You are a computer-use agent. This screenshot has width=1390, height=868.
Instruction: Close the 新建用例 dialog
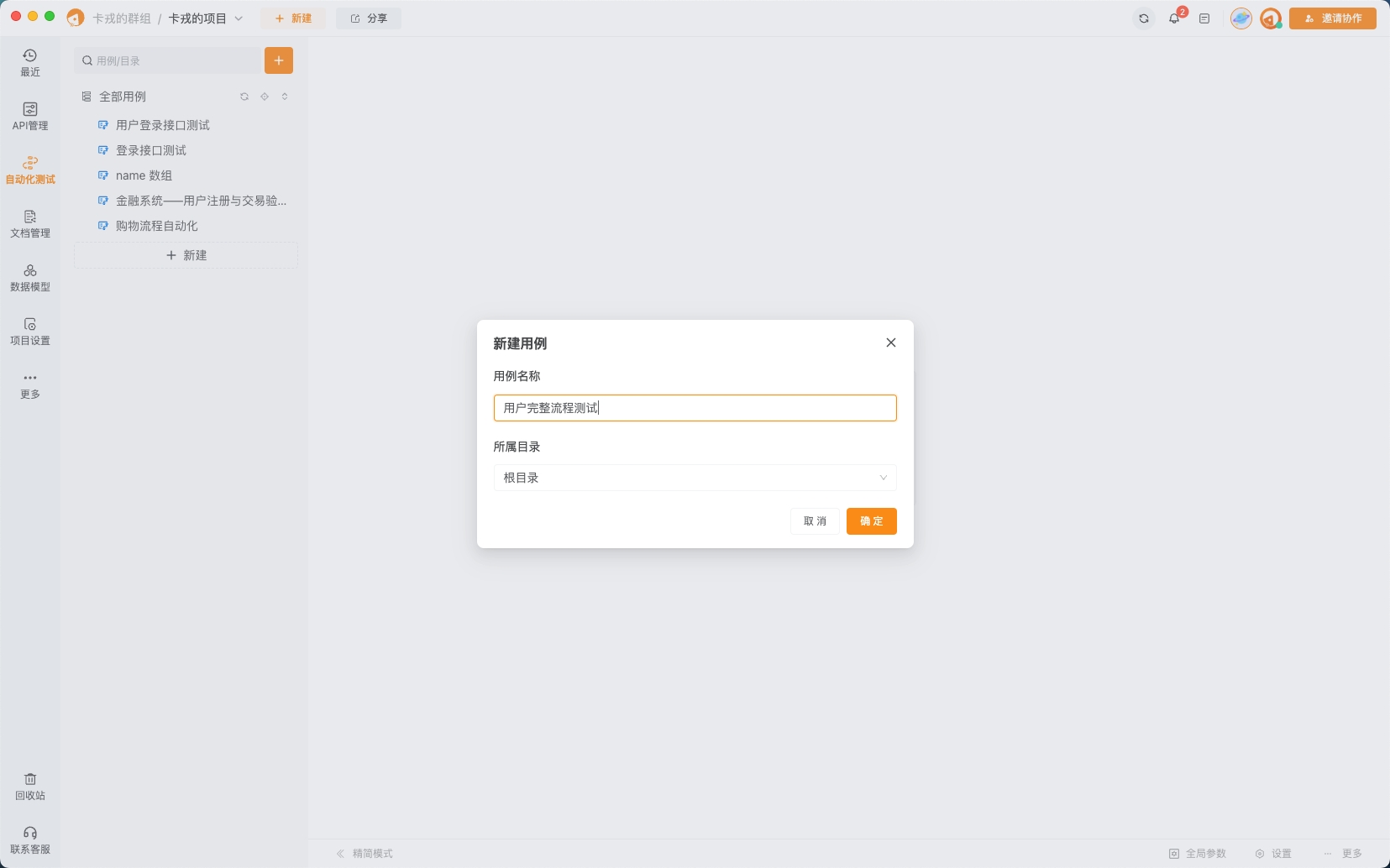[891, 342]
